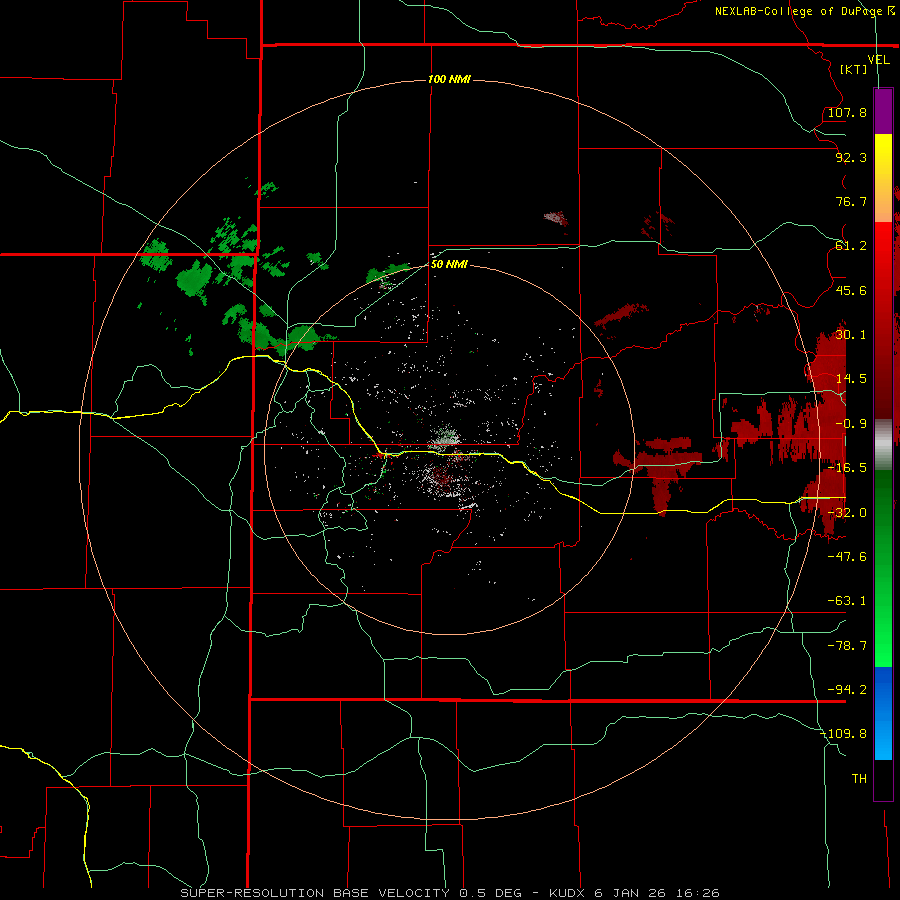Click the 76.7 legend value
Viewport: 900px width, 900px height.
tap(851, 201)
